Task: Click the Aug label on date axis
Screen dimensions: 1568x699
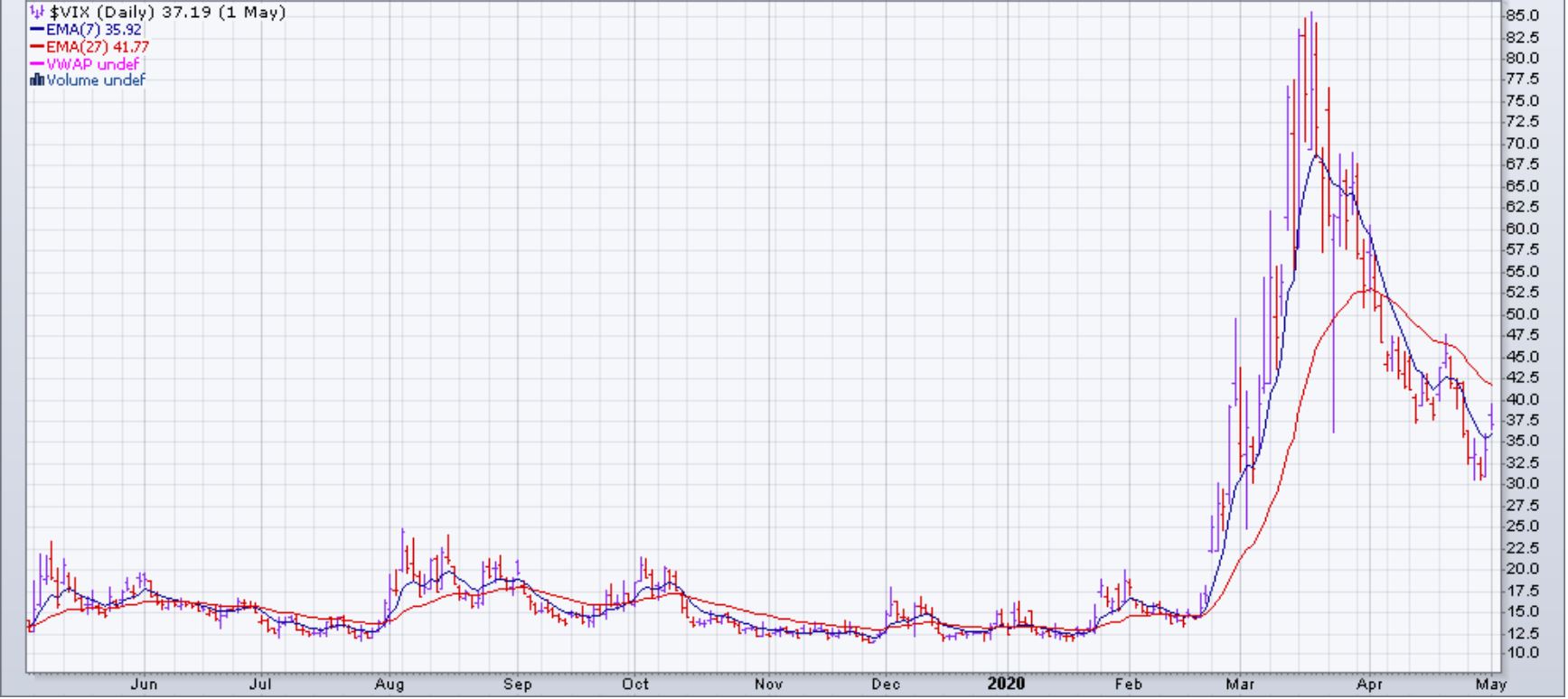Action: point(389,685)
